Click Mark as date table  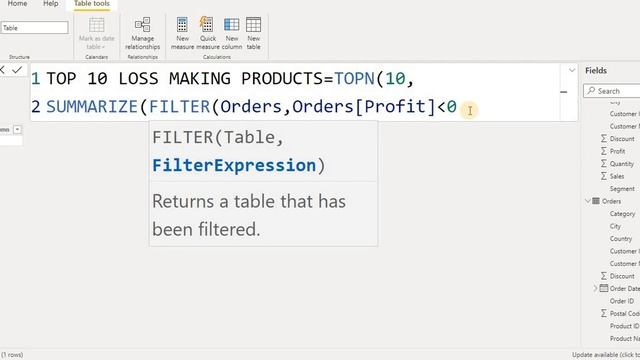click(97, 33)
